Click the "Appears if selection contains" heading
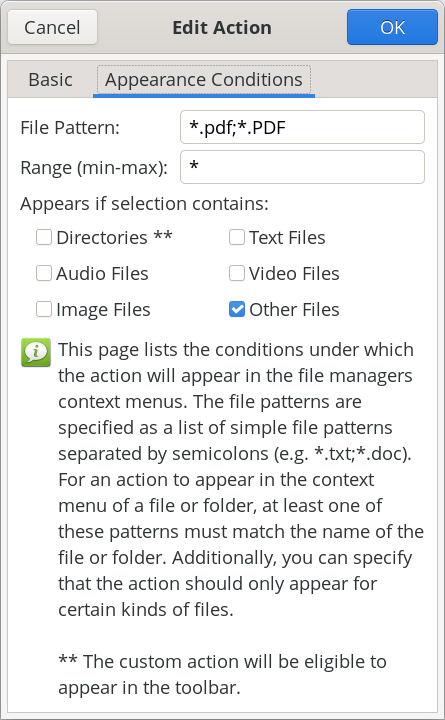The height and width of the screenshot is (720, 445). (x=144, y=203)
